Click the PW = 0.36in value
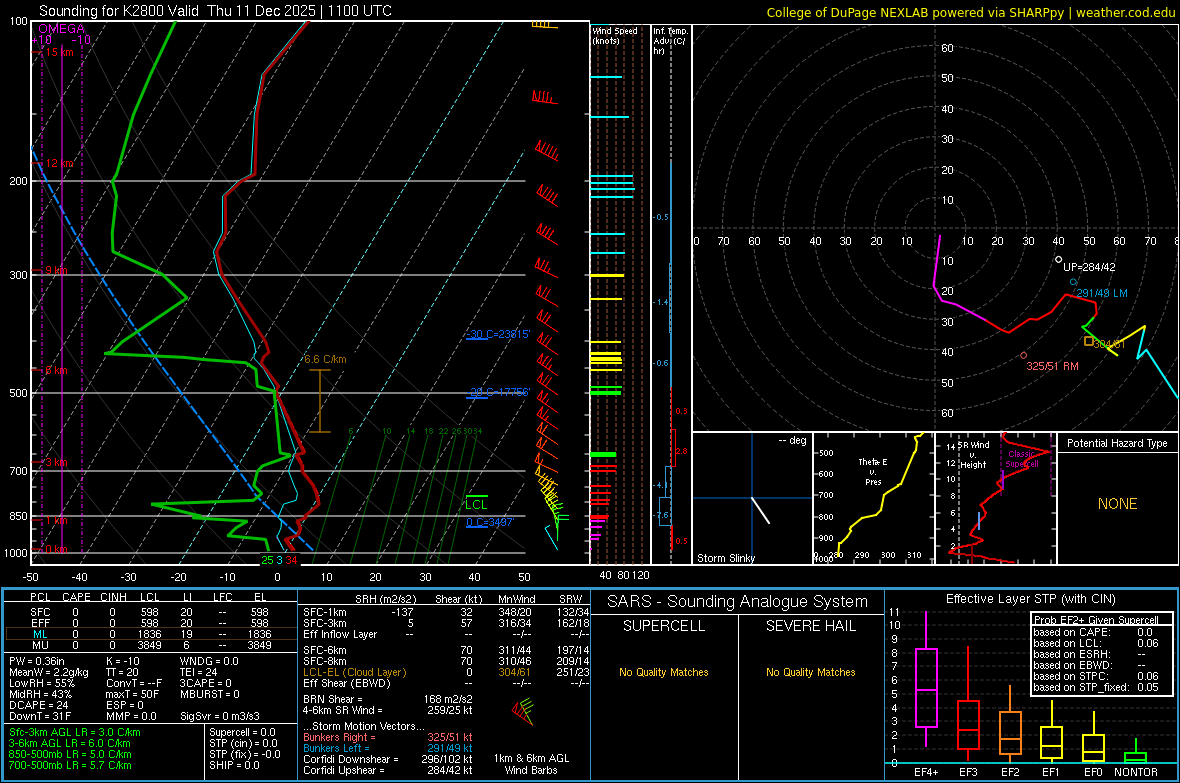Image resolution: width=1180 pixels, height=783 pixels. tap(37, 661)
